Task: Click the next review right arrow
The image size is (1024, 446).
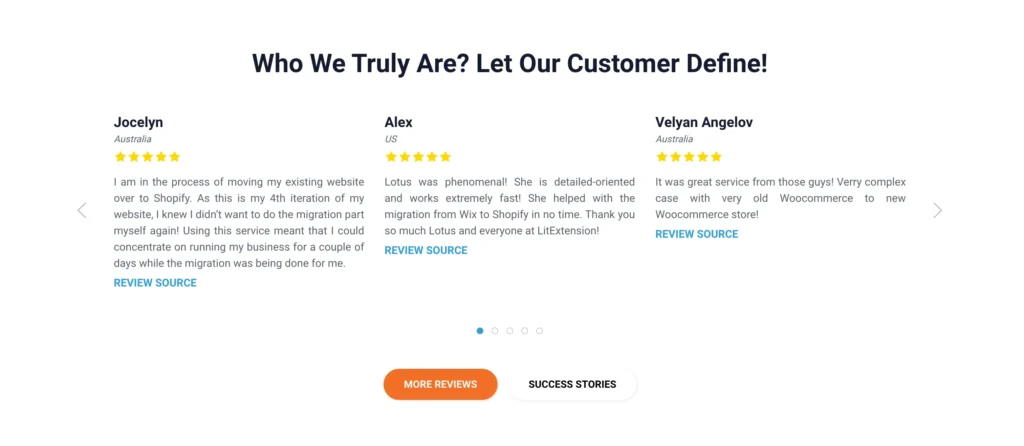Action: pyautogui.click(x=937, y=210)
